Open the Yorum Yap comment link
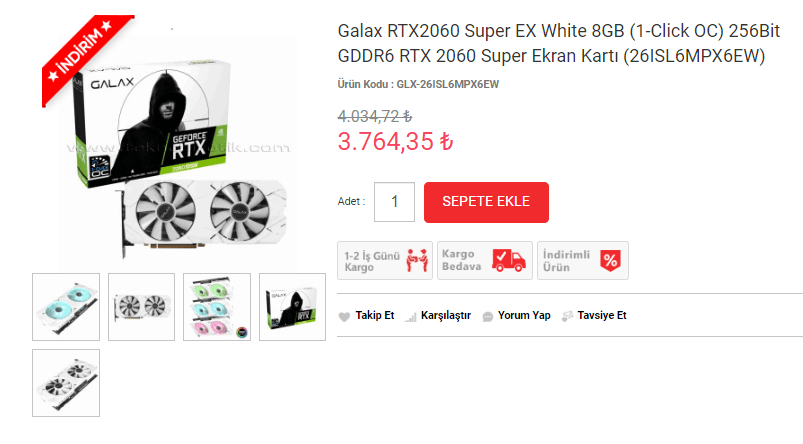 point(524,315)
